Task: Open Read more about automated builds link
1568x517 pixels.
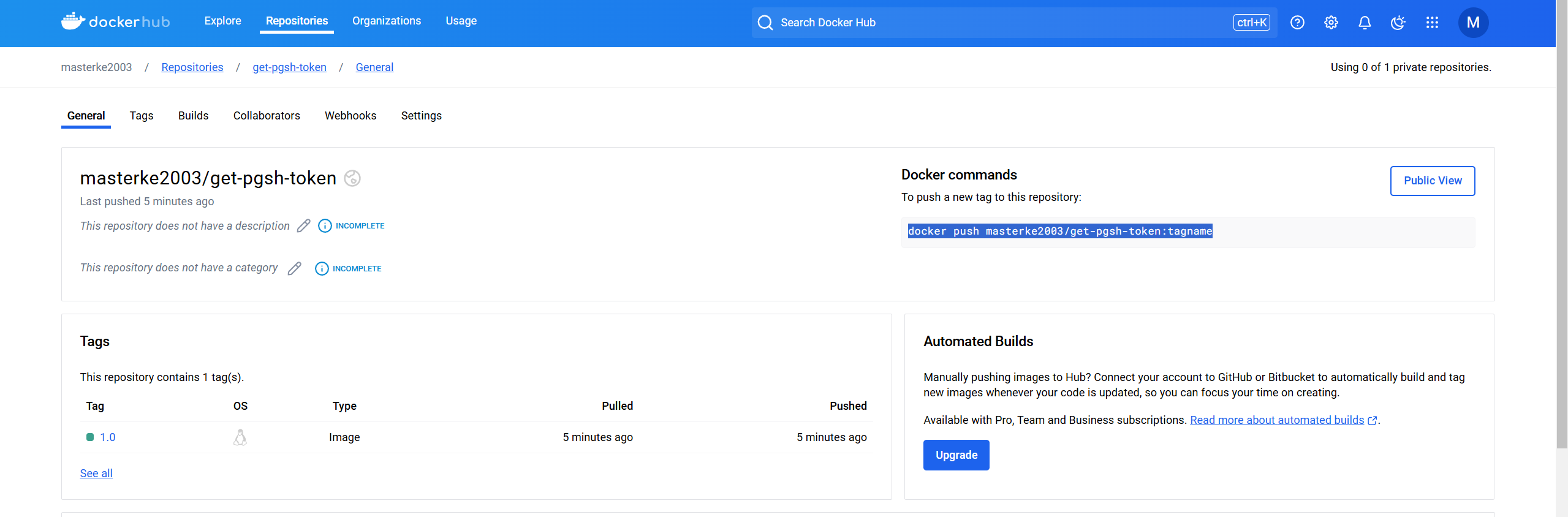Action: [x=1277, y=420]
